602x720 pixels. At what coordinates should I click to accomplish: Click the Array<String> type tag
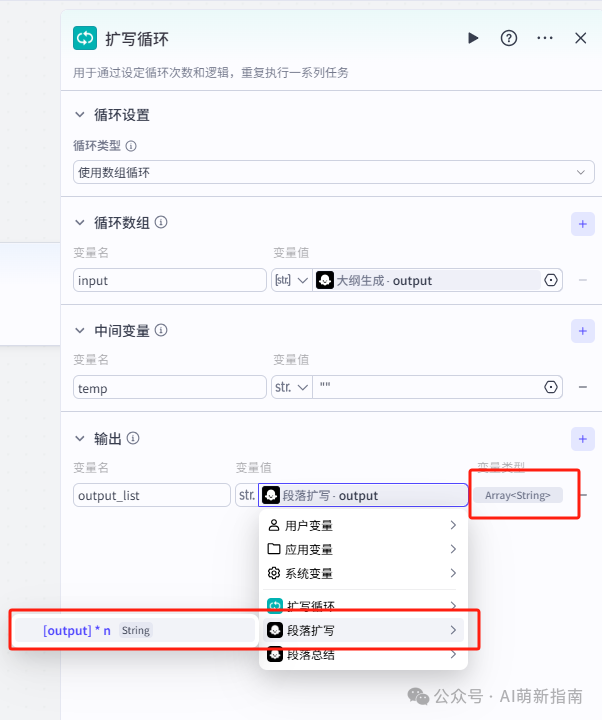(518, 495)
